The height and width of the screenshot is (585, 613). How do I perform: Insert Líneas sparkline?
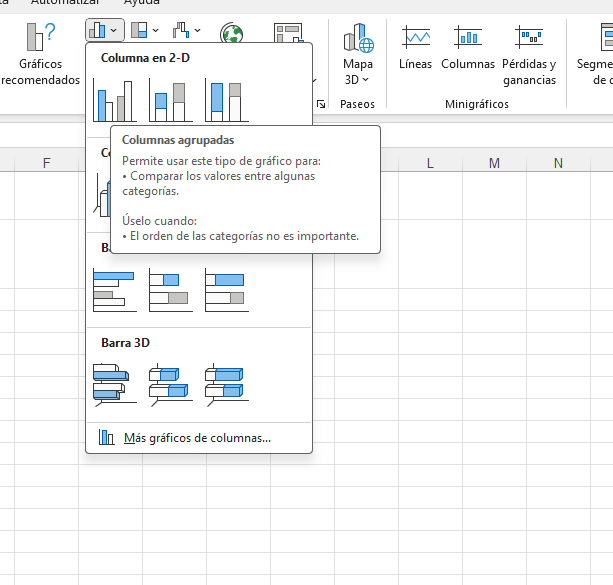[416, 47]
